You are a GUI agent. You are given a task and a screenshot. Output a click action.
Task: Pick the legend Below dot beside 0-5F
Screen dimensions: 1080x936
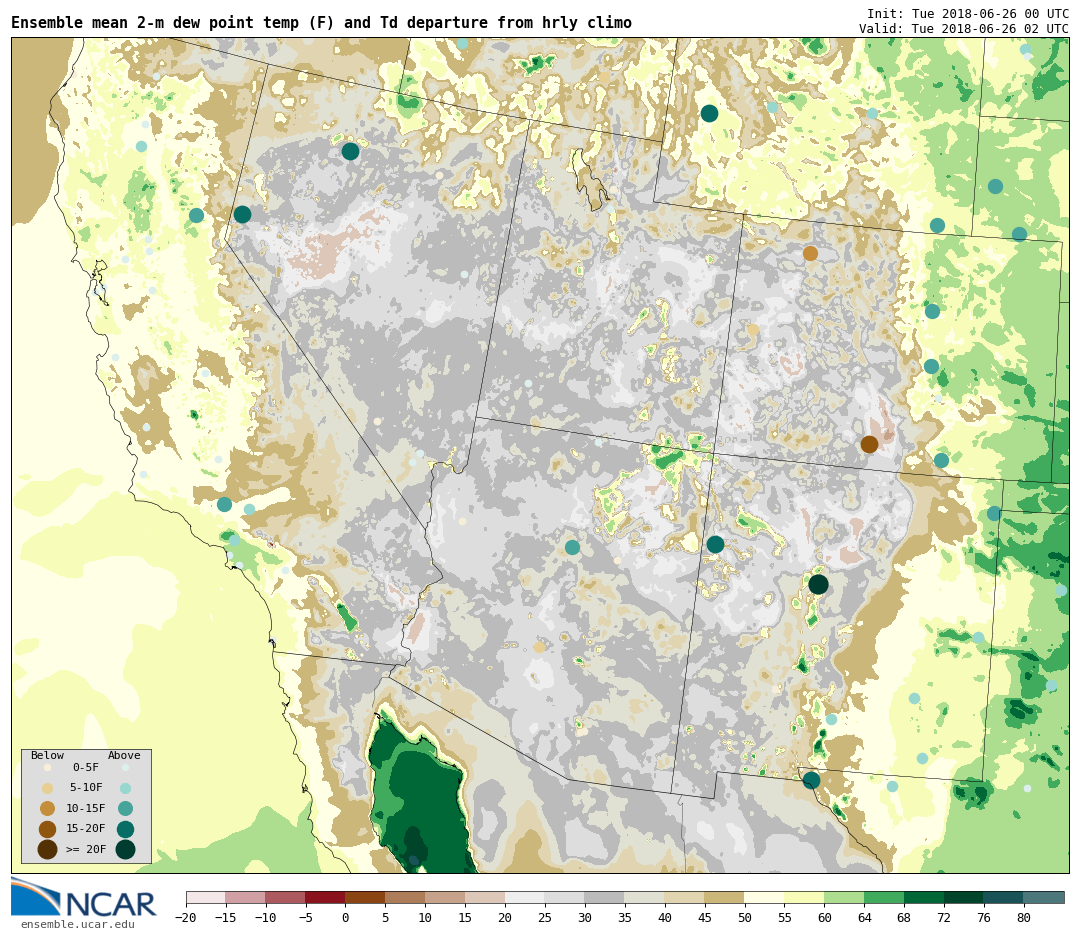coord(48,767)
